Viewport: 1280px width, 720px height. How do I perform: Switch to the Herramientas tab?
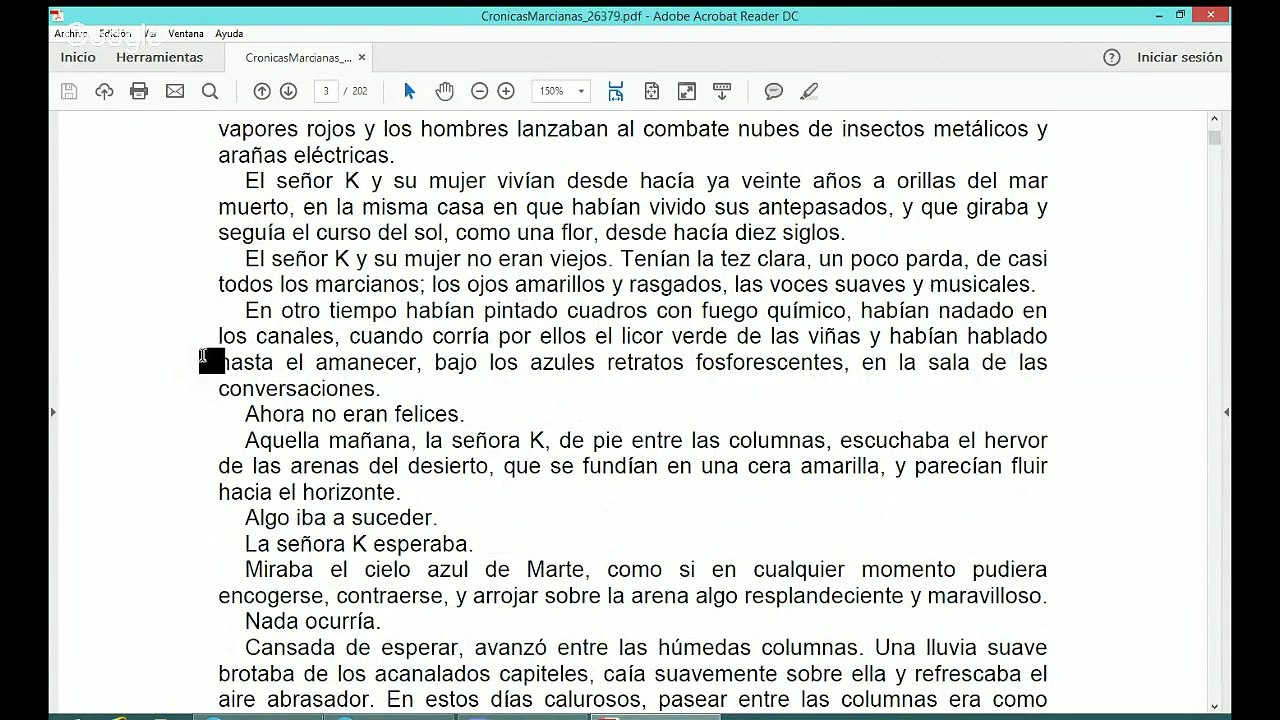tap(160, 58)
